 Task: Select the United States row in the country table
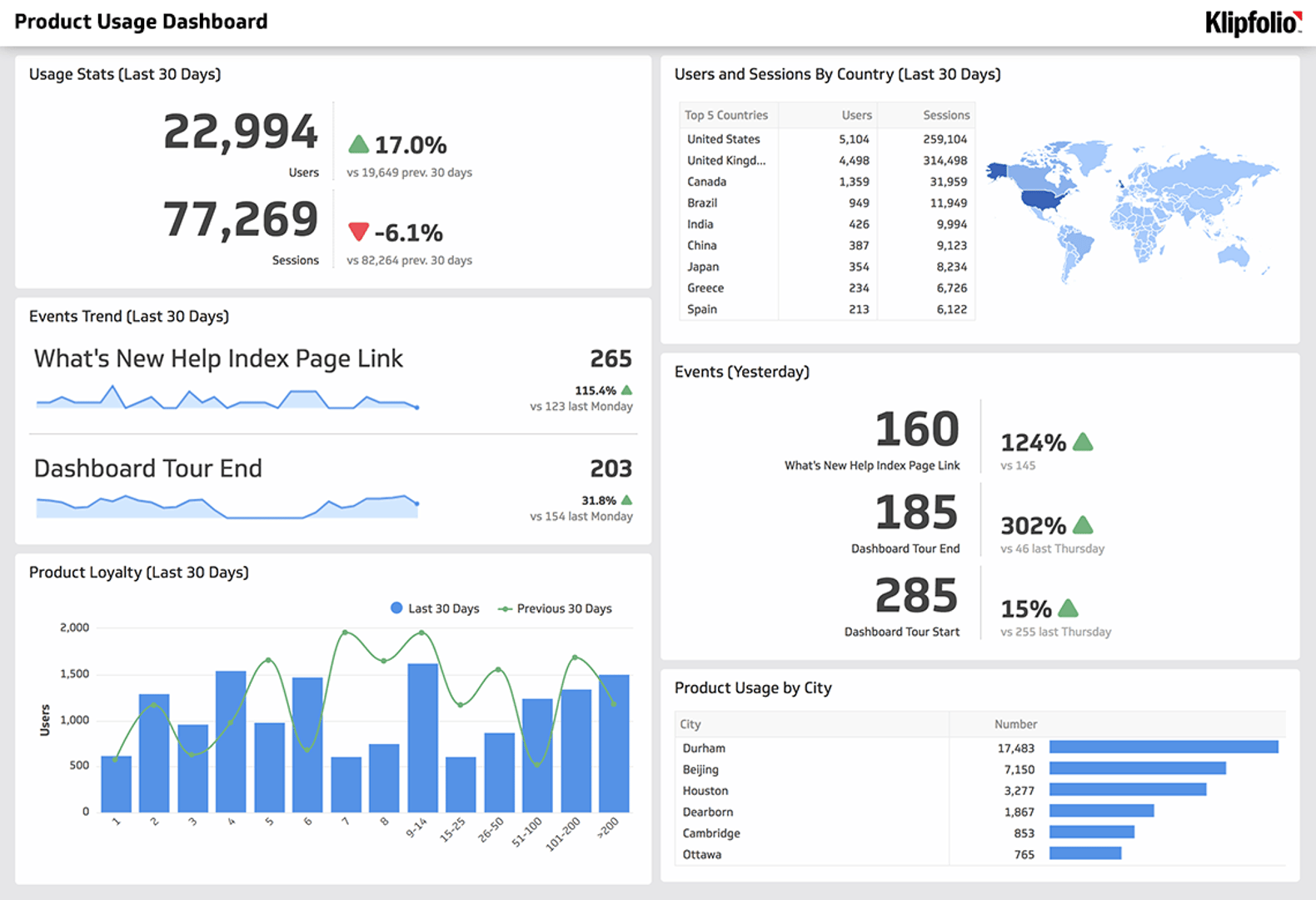723,139
